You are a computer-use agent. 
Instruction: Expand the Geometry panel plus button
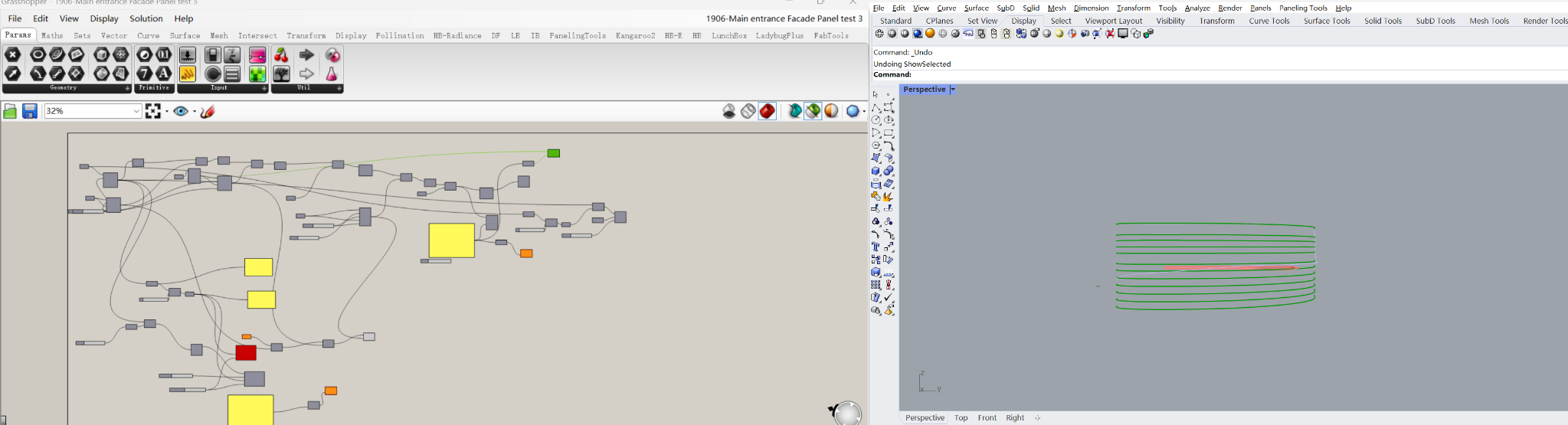pyautogui.click(x=127, y=88)
